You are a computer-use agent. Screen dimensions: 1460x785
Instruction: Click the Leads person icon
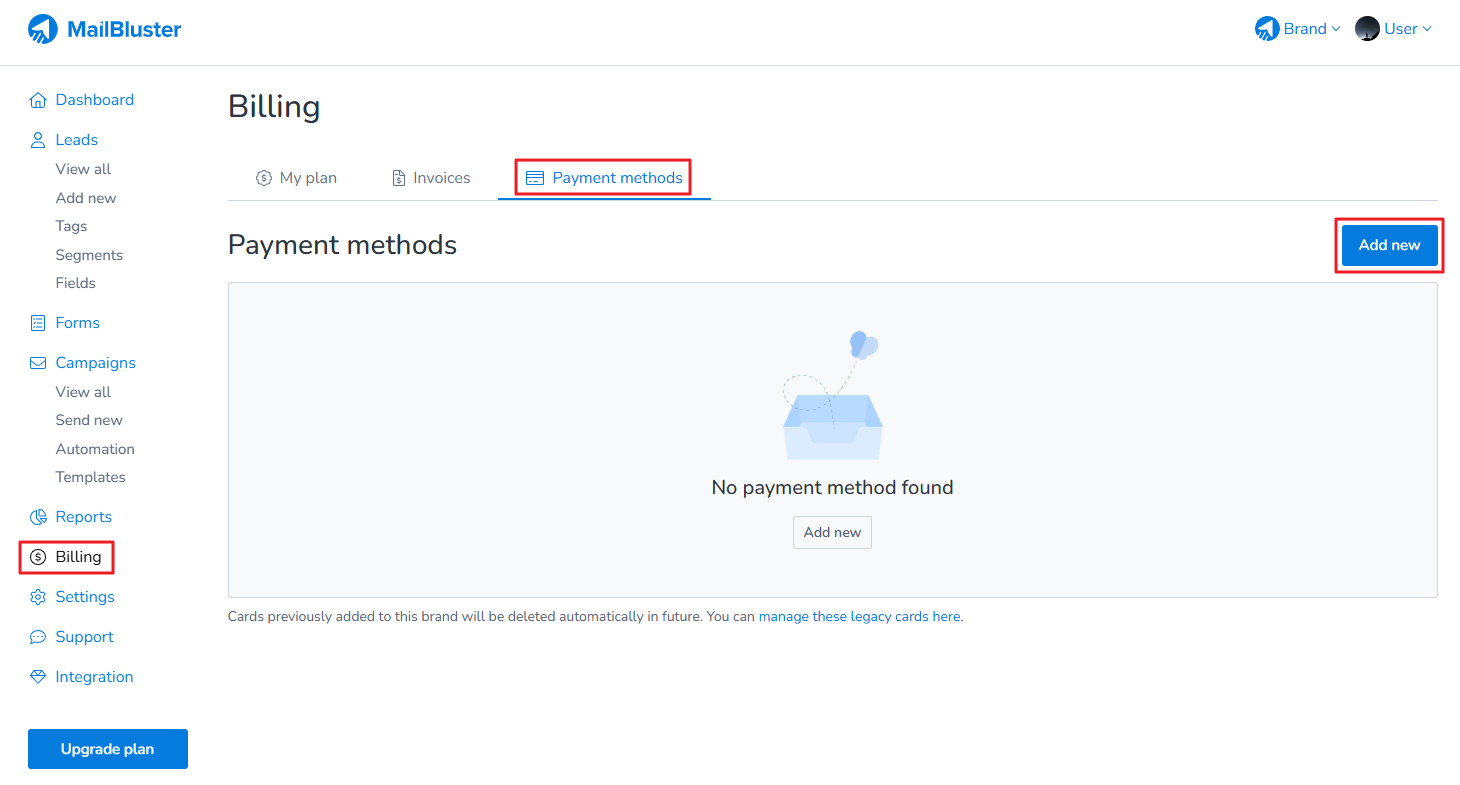tap(38, 140)
